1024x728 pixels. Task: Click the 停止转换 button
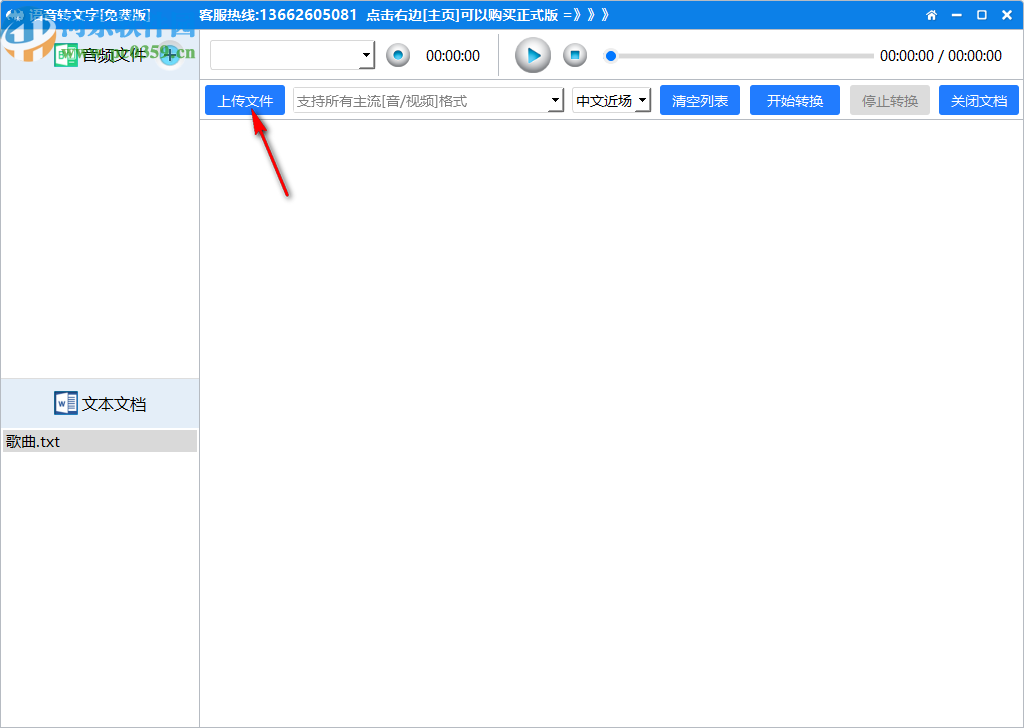tap(889, 101)
